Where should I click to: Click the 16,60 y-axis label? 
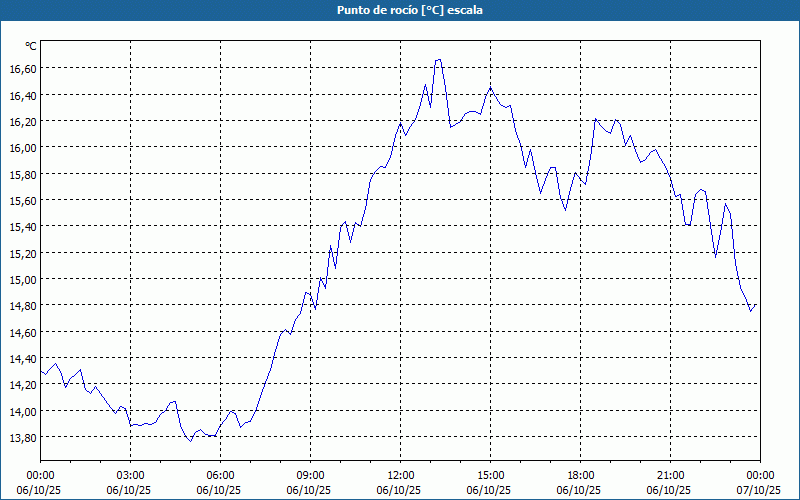click(22, 69)
